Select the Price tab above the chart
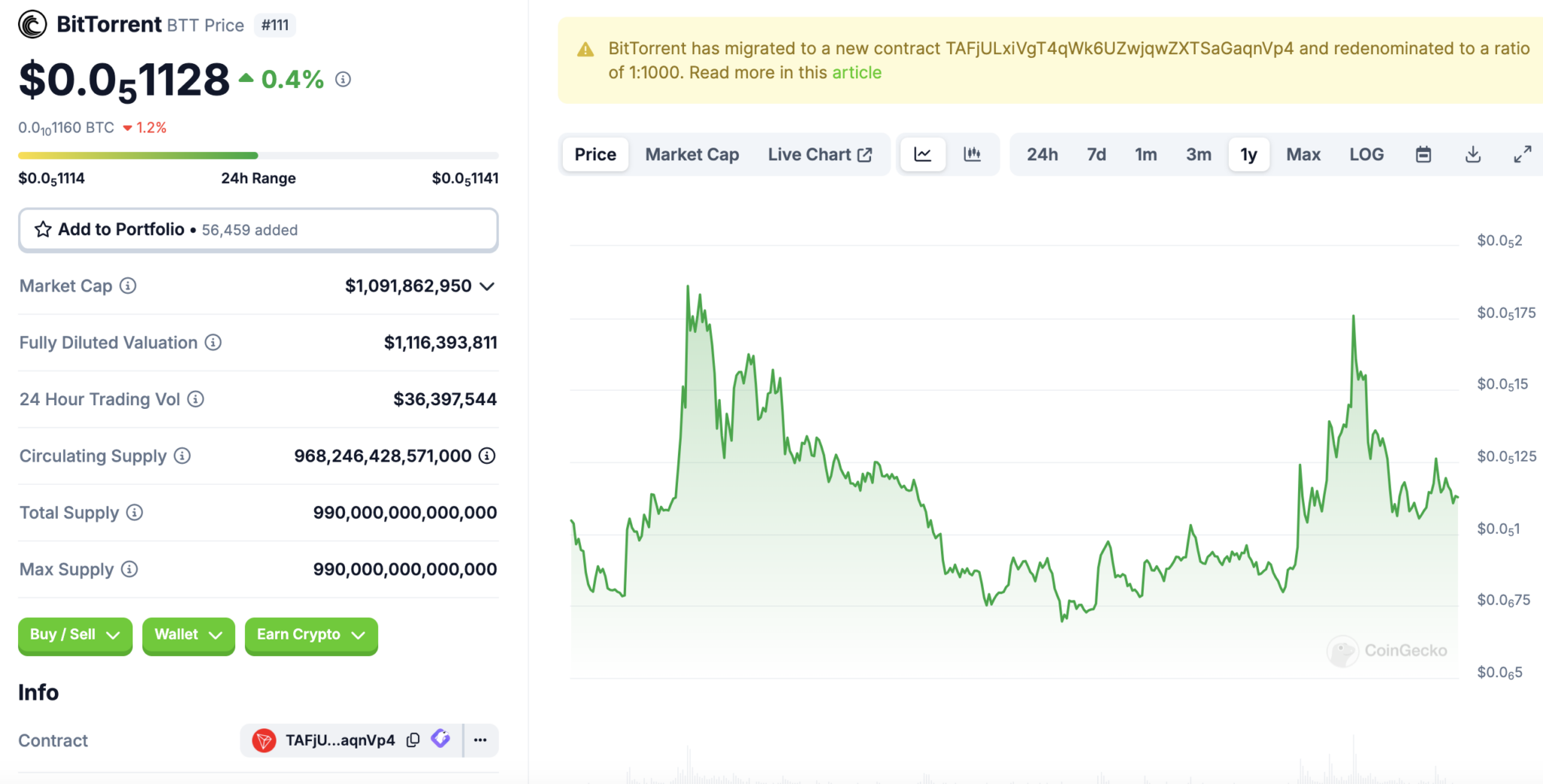 click(x=594, y=154)
